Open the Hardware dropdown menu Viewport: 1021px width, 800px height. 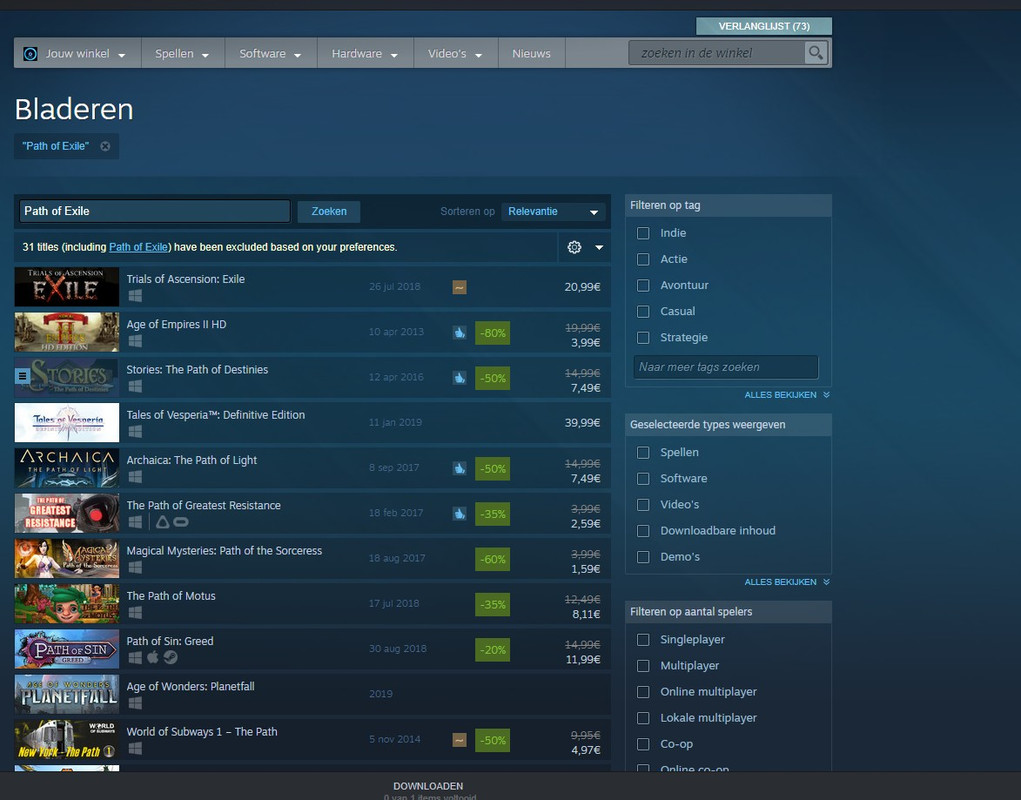[365, 53]
